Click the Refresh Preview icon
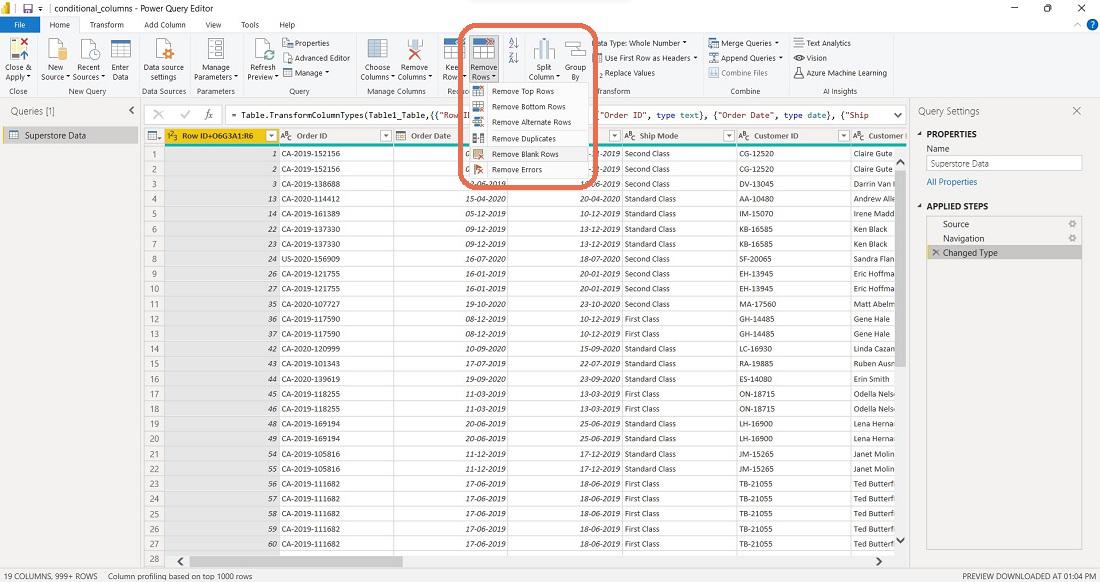Viewport: 1100px width, 582px height. point(263,50)
